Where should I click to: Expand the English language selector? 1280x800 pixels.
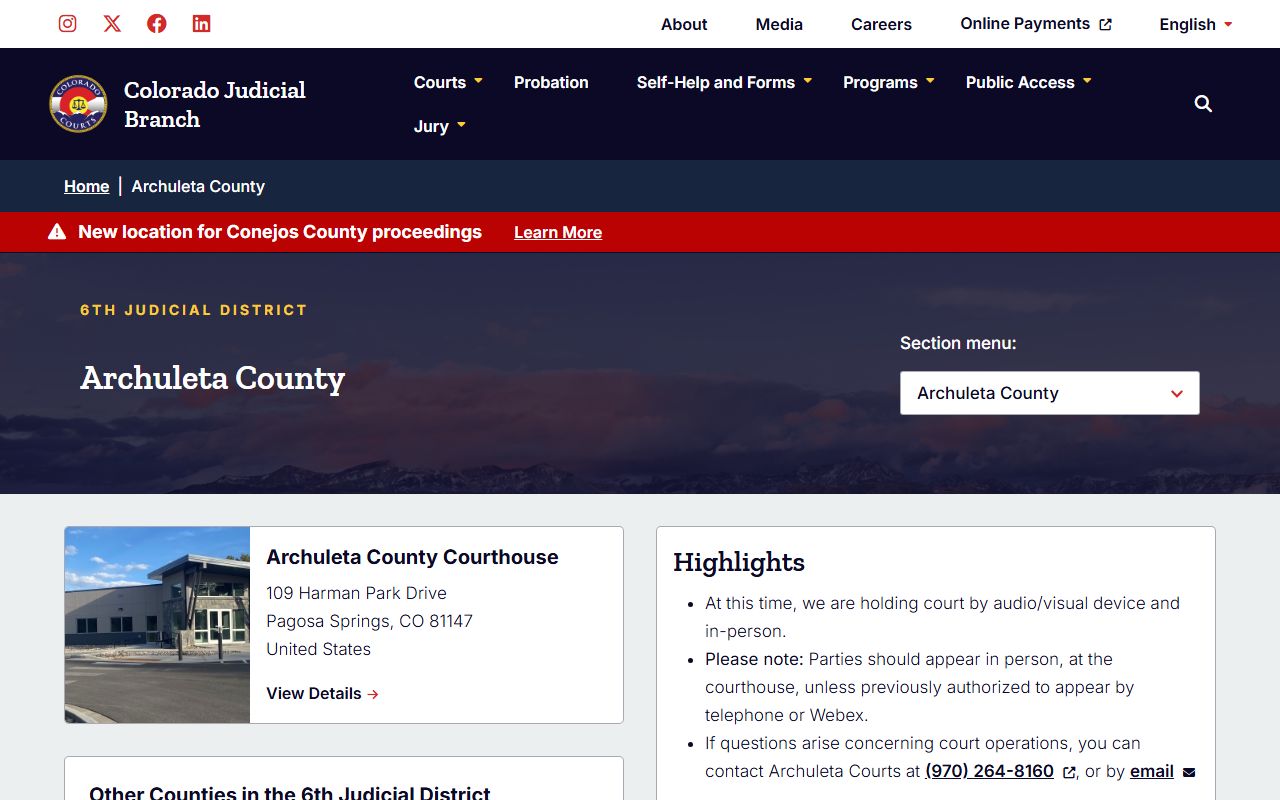1195,24
